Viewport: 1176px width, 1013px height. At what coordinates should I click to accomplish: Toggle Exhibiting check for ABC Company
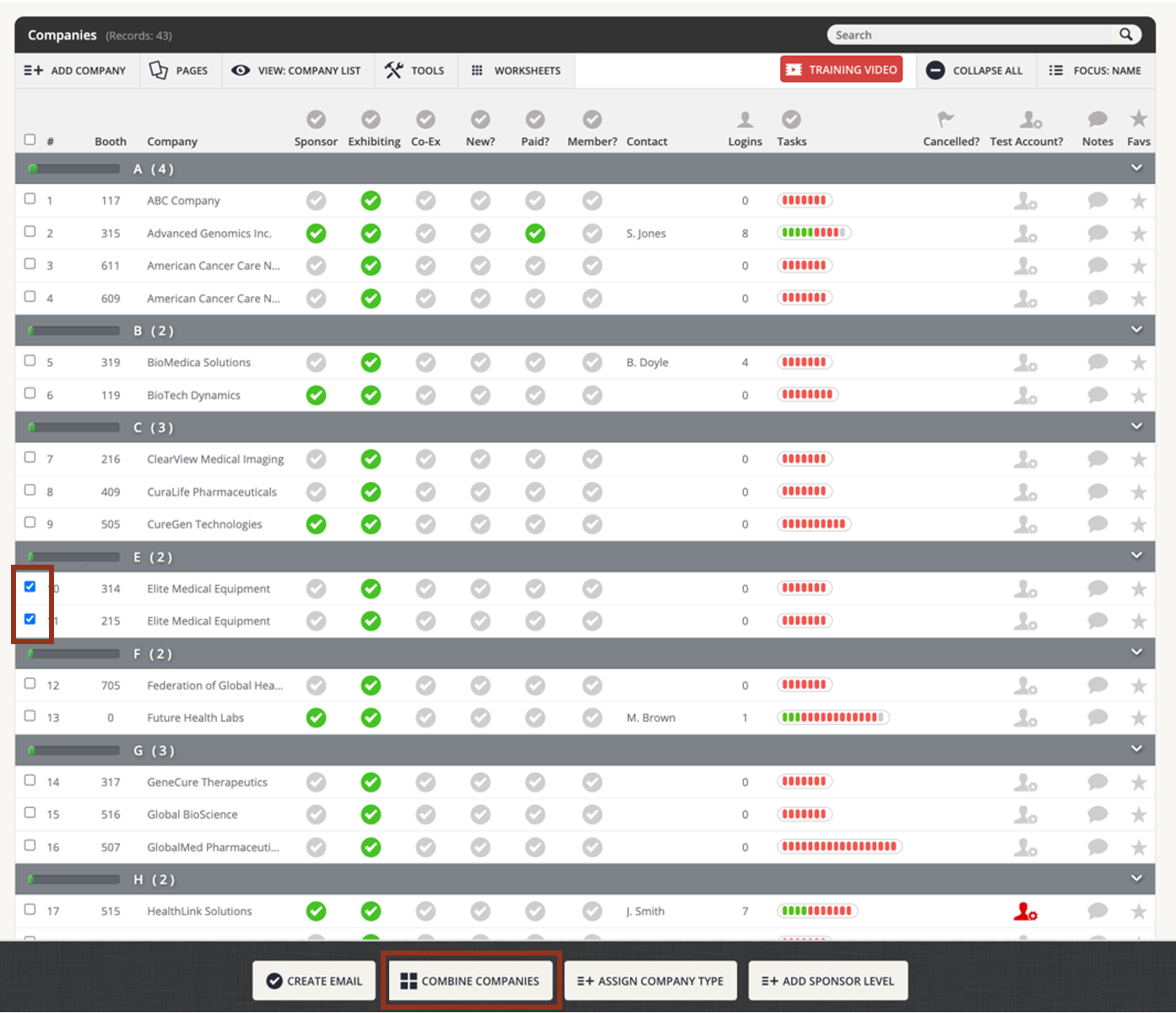371,201
